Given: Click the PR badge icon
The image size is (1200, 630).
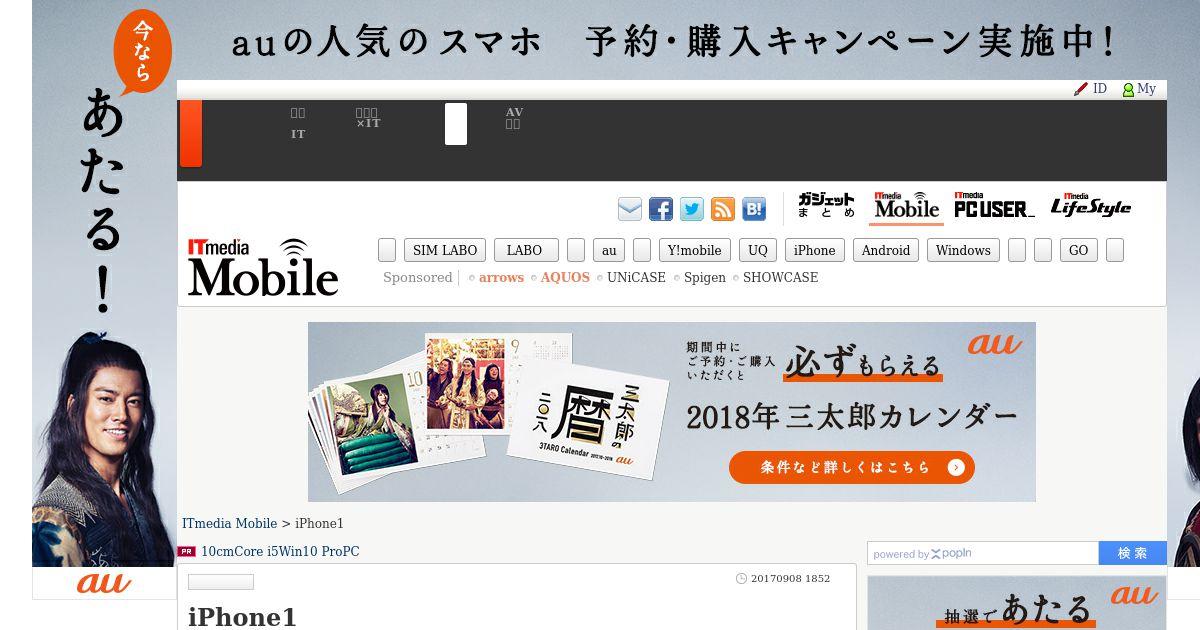Looking at the screenshot, I should [186, 551].
